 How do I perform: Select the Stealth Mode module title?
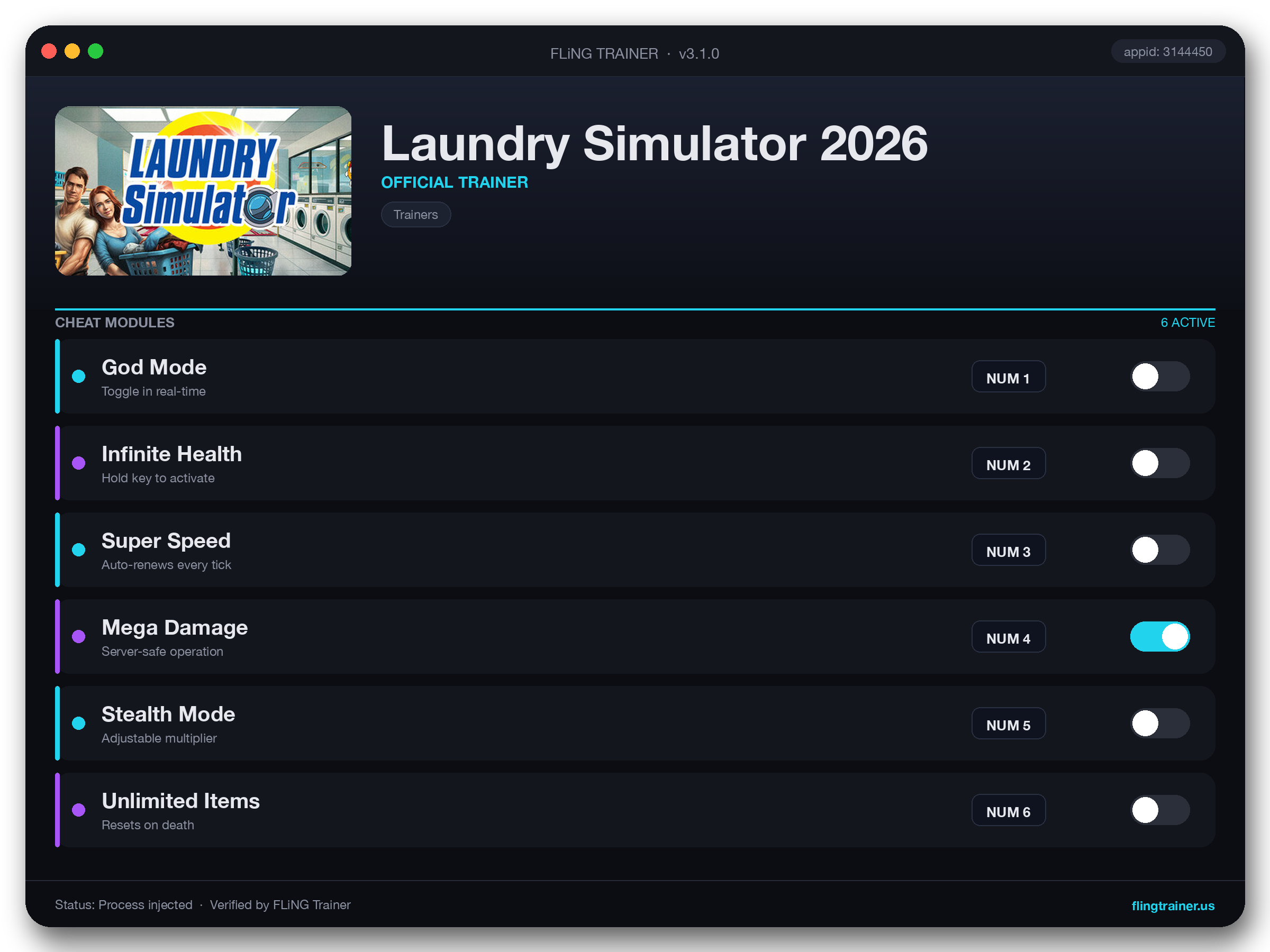pyautogui.click(x=168, y=714)
